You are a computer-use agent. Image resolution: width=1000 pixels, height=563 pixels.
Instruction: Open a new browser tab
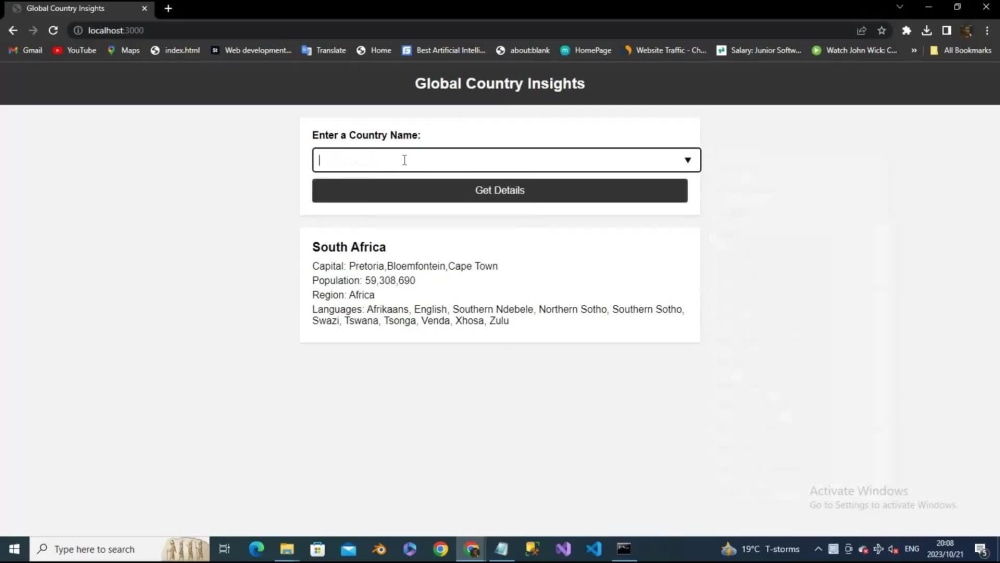[168, 8]
